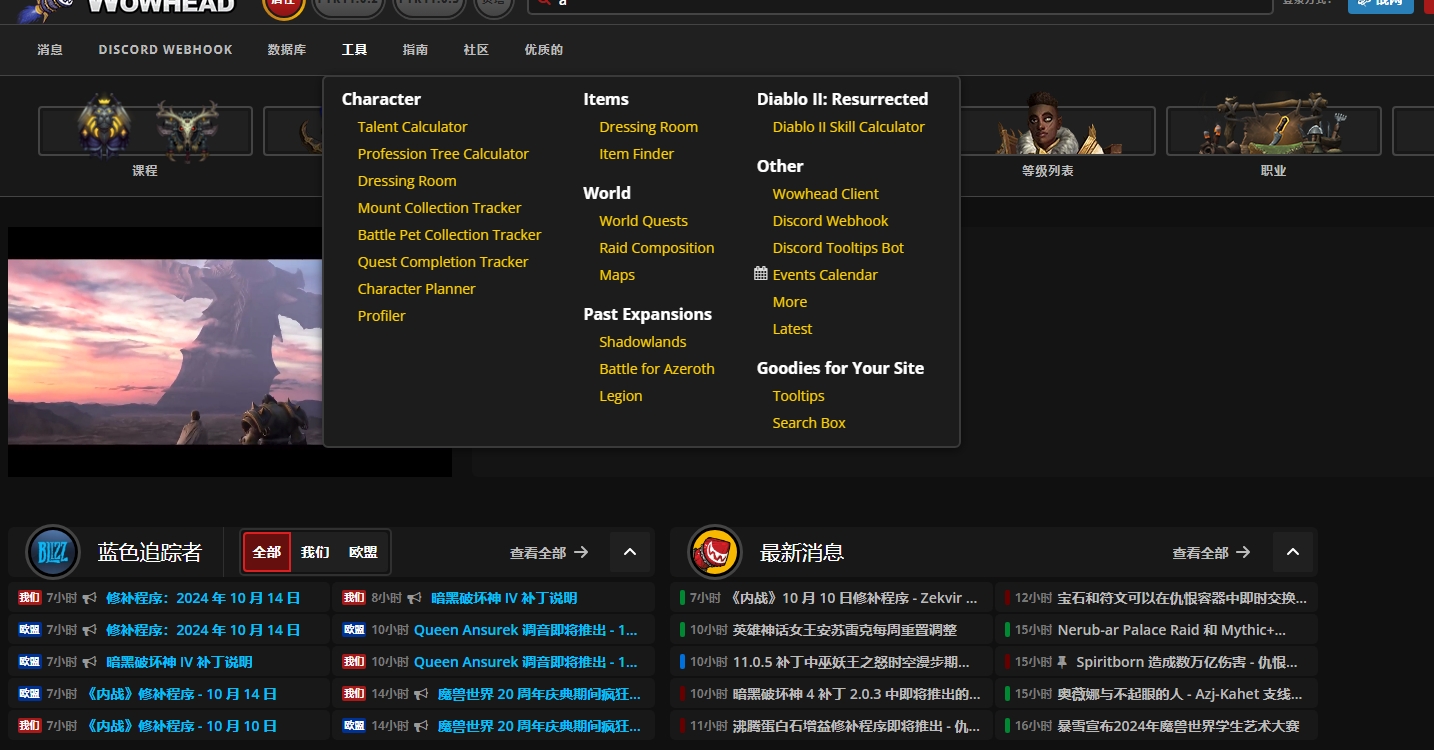Open Mount Collection Tracker
Screen dimensions: 1434x750
coord(439,208)
